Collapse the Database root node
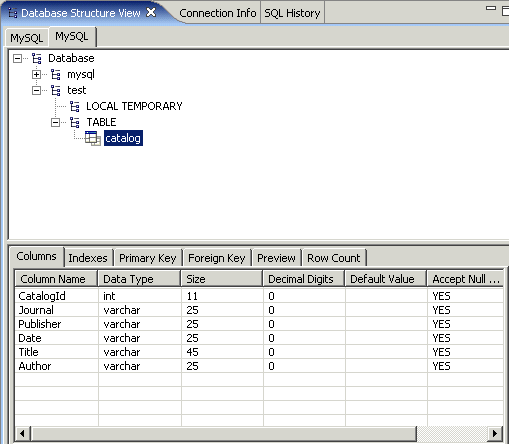This screenshot has width=509, height=444. 17,59
